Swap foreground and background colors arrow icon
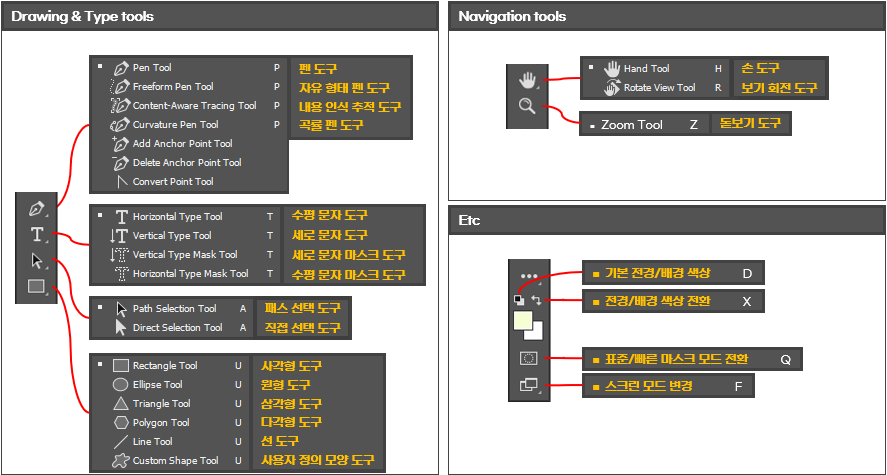The image size is (887, 475). tap(537, 300)
